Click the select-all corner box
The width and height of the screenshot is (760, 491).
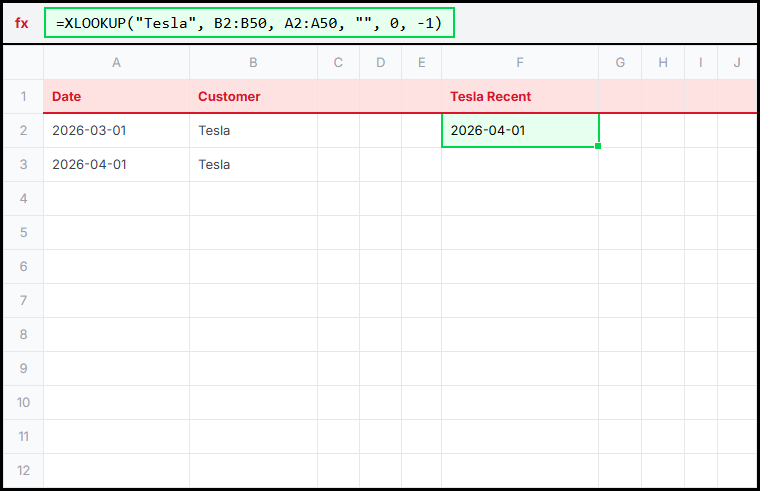(23, 63)
